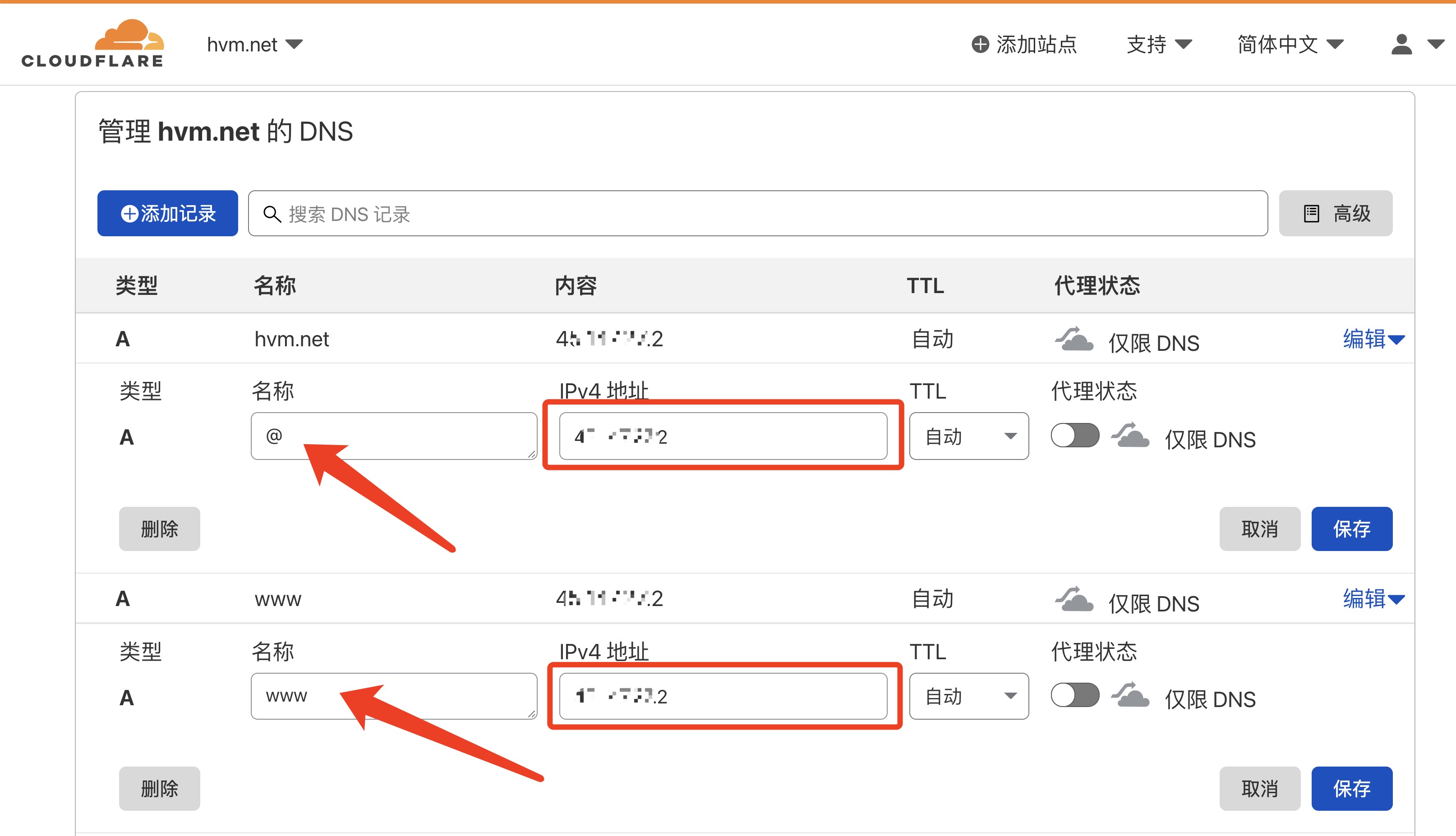Click the 高级 advanced button
This screenshot has width=1456, height=836.
[x=1336, y=213]
